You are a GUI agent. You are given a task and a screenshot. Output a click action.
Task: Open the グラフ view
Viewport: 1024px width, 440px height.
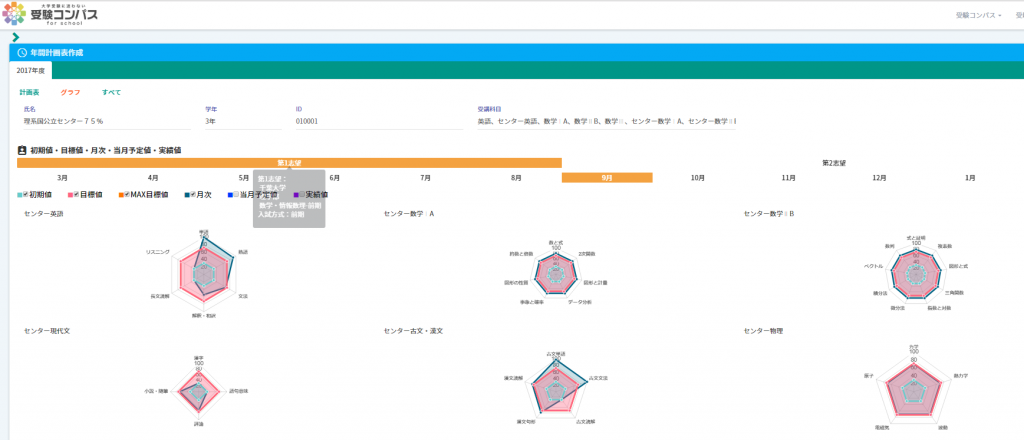70,92
